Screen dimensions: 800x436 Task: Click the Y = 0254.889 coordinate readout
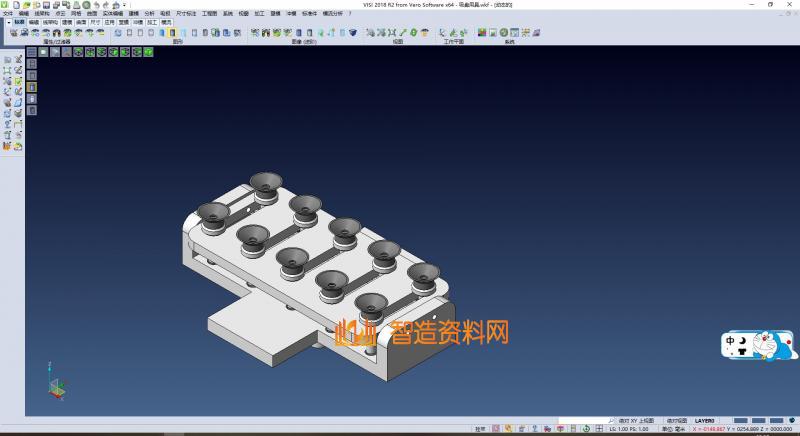743,429
